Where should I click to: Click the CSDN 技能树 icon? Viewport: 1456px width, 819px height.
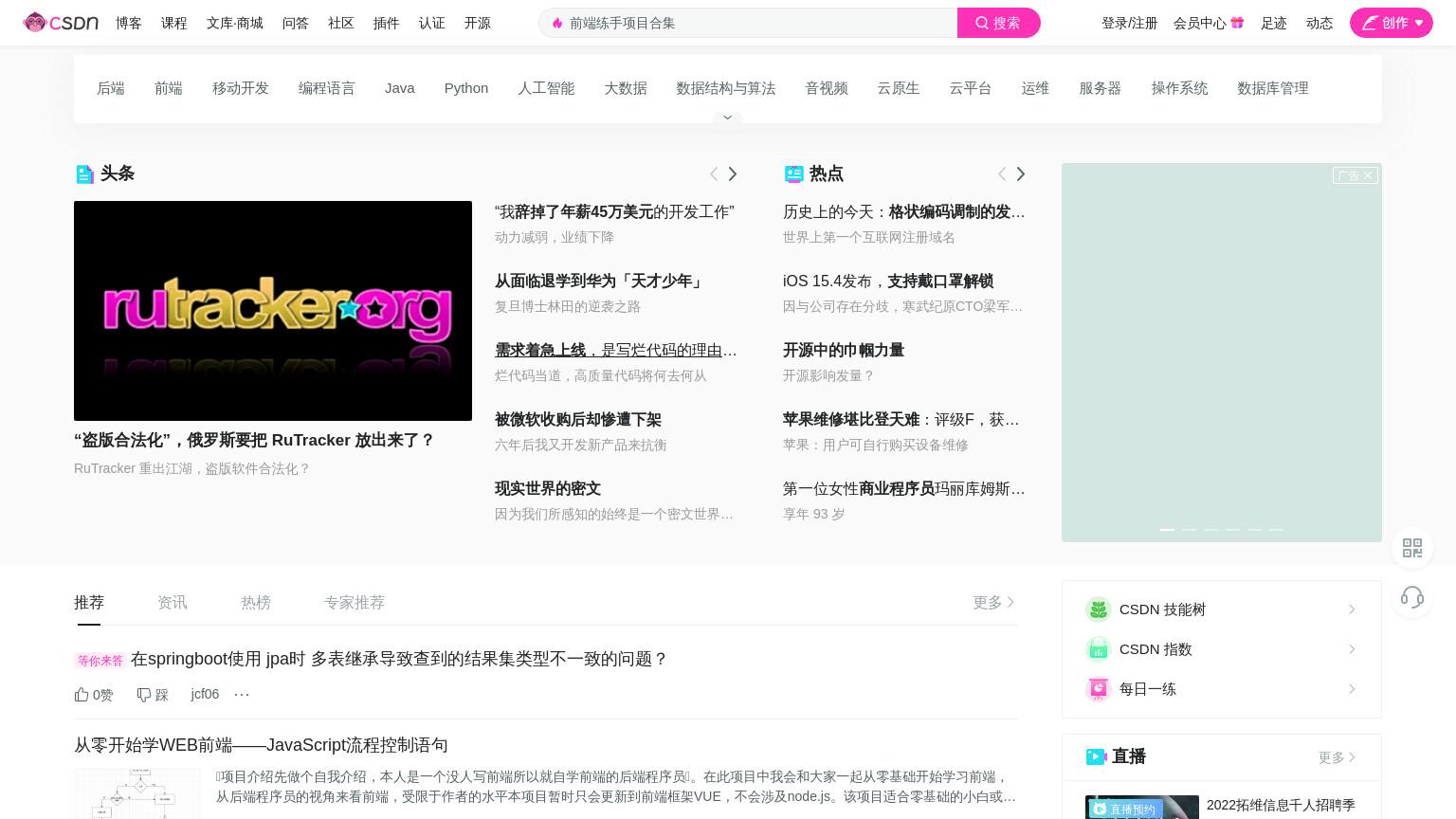click(x=1098, y=610)
